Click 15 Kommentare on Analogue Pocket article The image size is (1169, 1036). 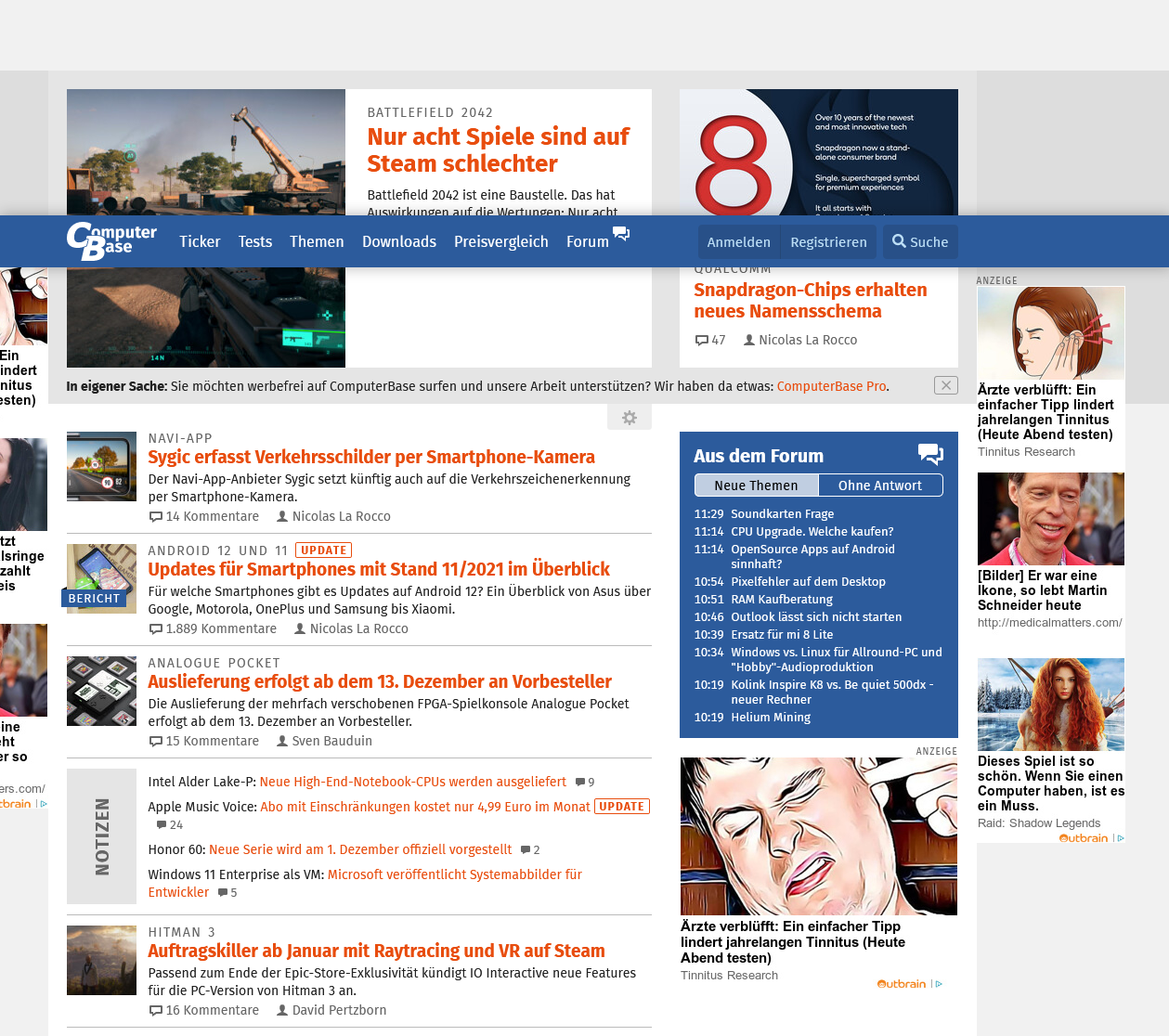tap(204, 741)
